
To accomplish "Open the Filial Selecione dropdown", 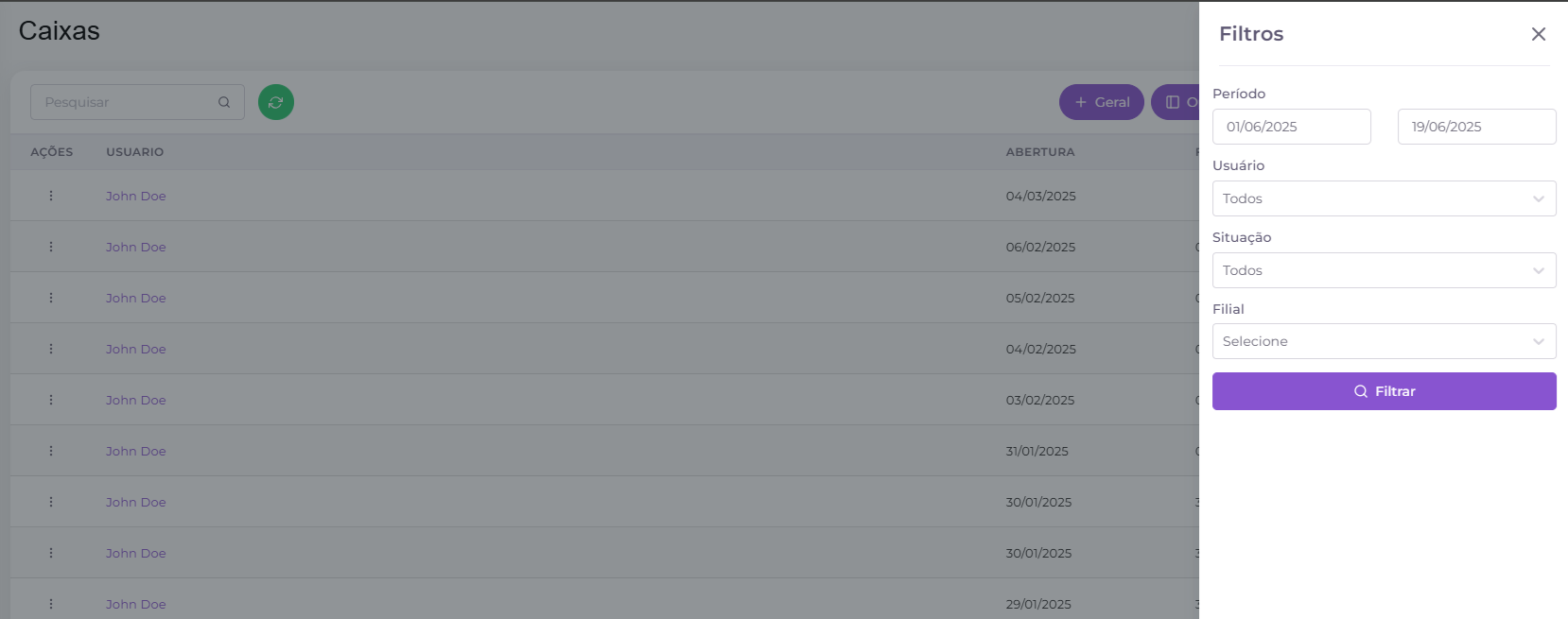I will [x=1385, y=341].
